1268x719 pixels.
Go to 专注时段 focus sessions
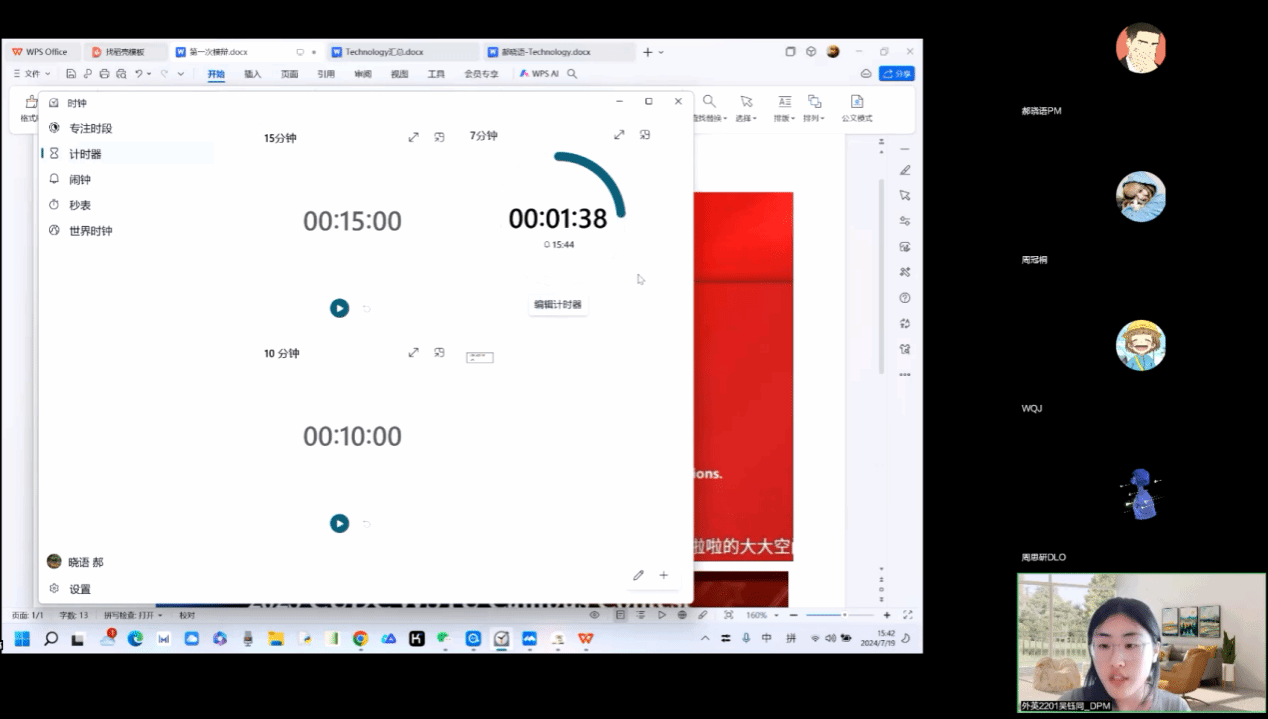(90, 129)
